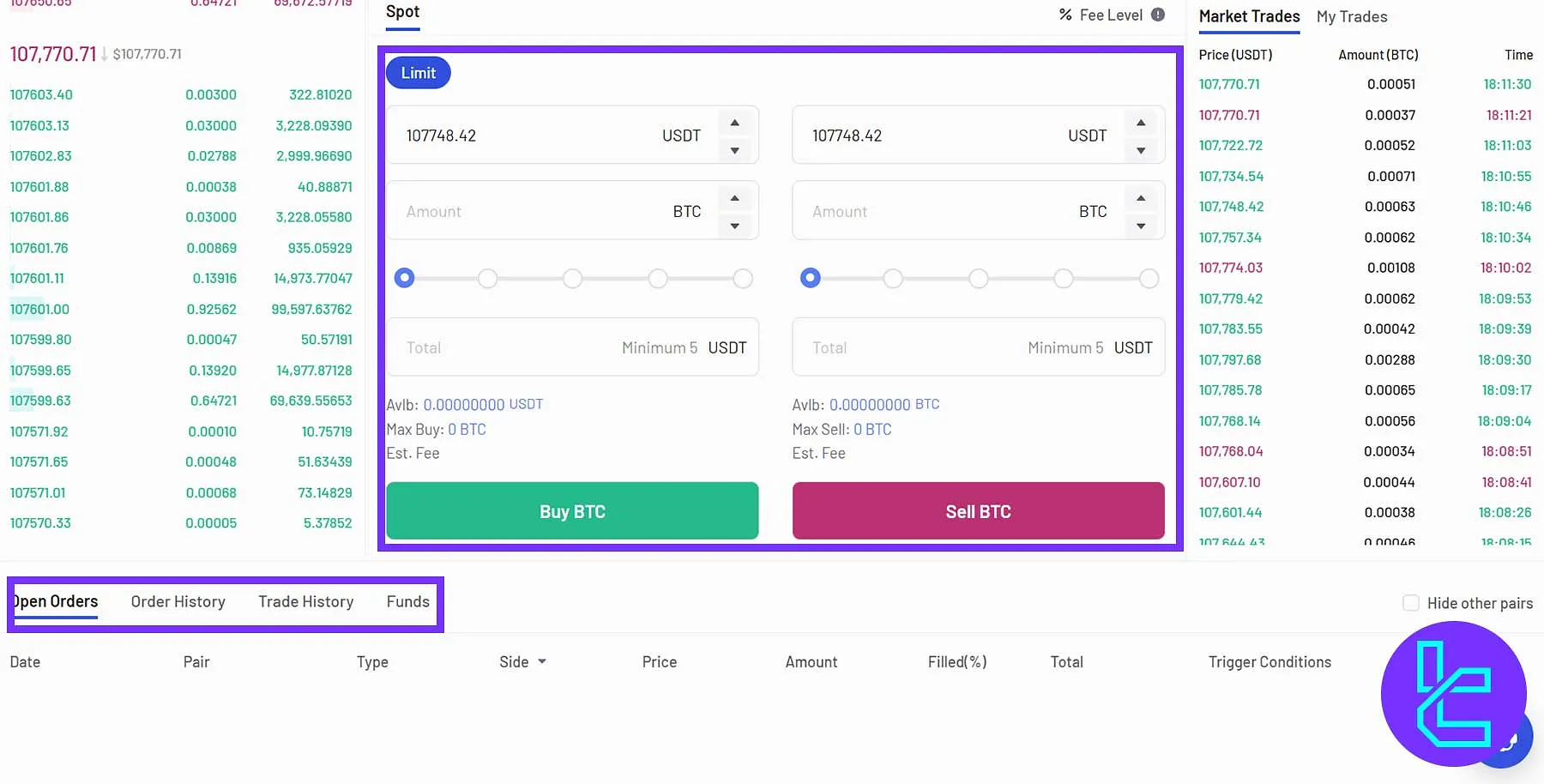Switch to the Funds tab
1544x784 pixels.
point(407,601)
